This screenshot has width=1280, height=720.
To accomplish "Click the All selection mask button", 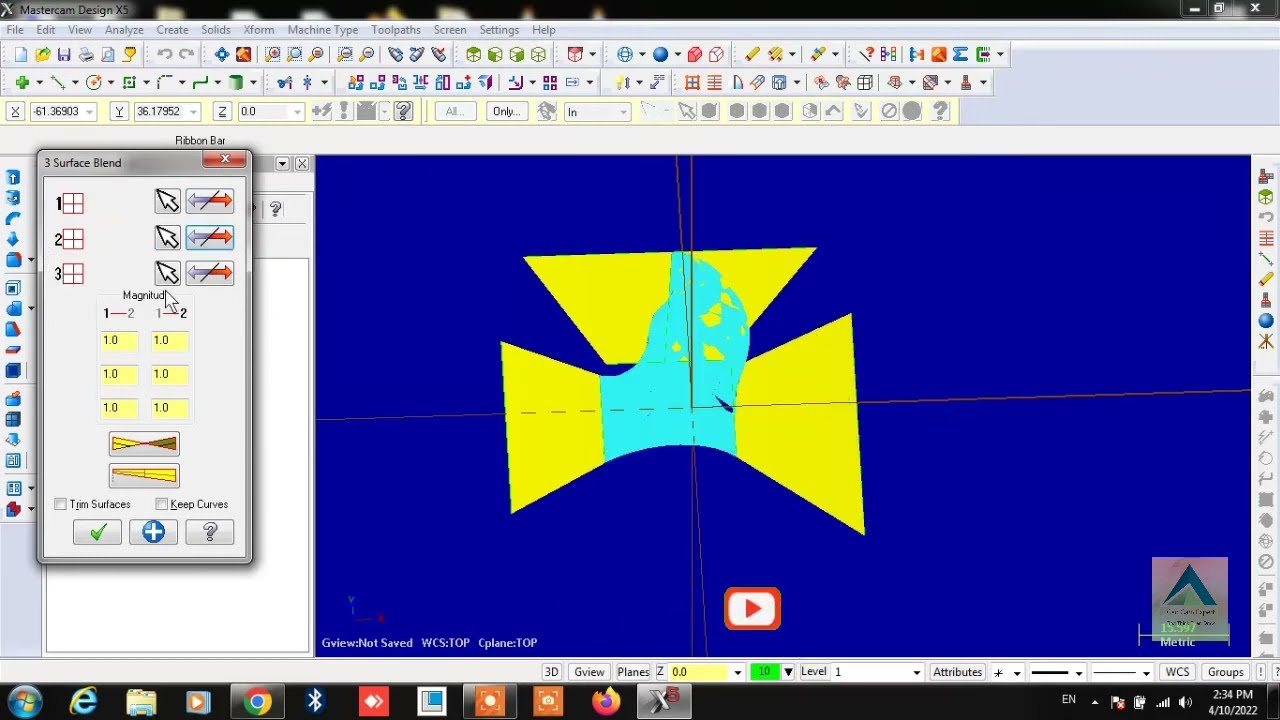I will pos(454,111).
